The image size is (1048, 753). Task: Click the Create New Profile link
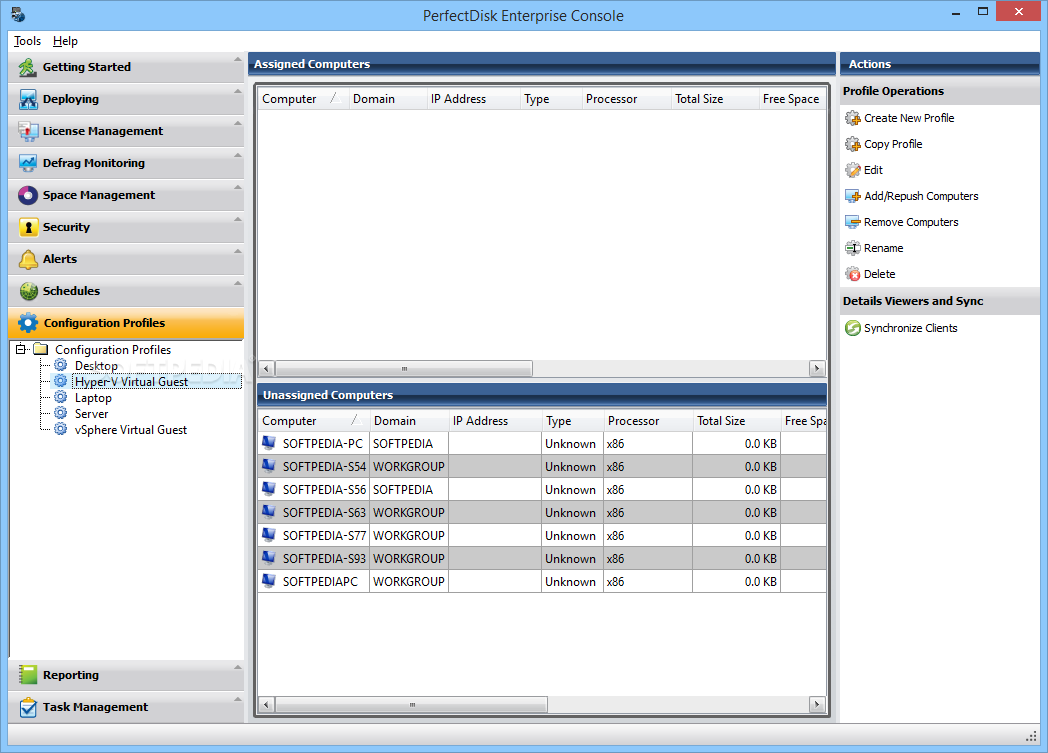[909, 118]
